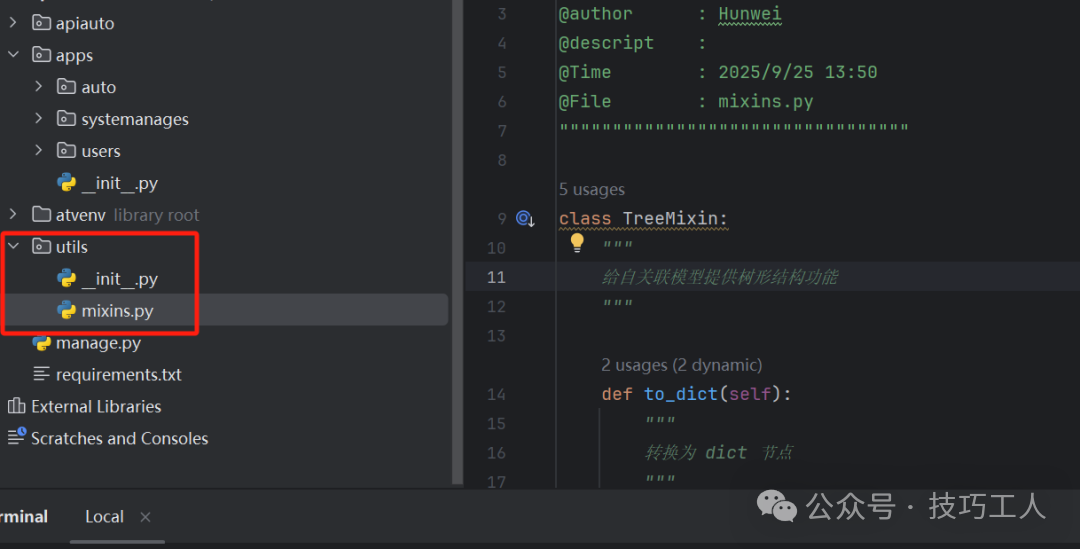Select External Libraries node
The height and width of the screenshot is (549, 1080).
pos(96,406)
